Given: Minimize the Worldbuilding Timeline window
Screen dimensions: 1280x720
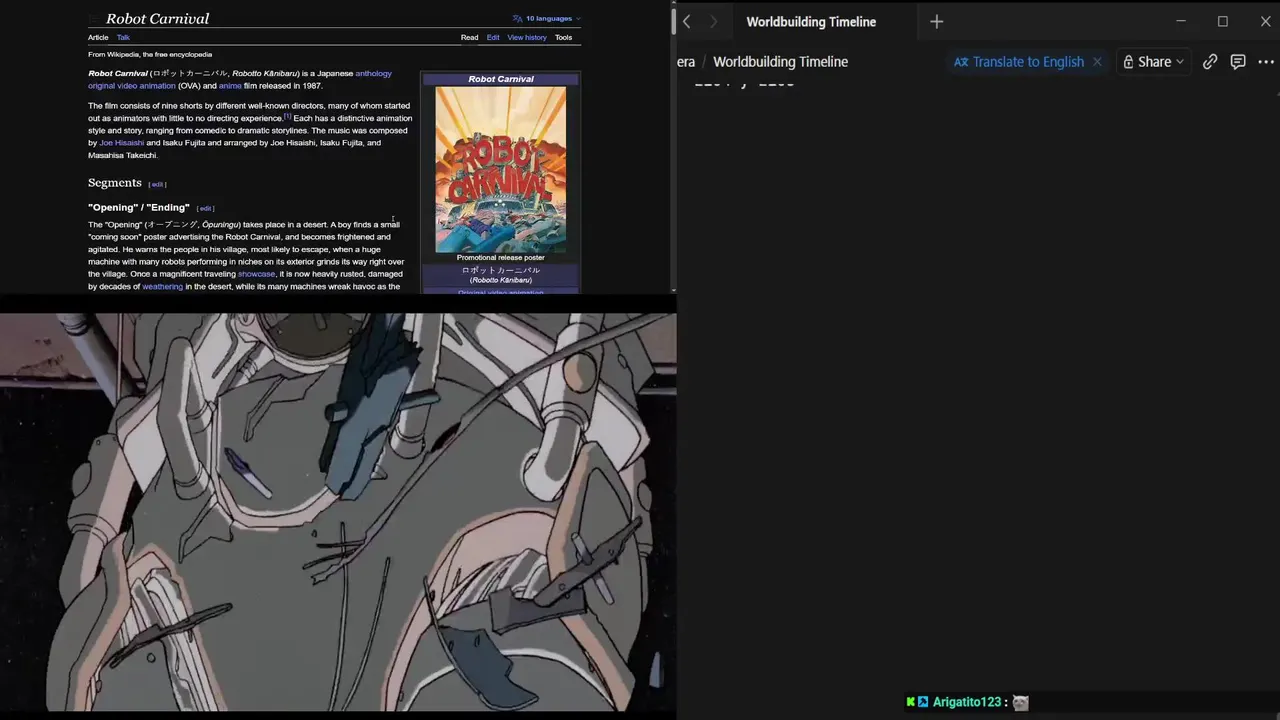Looking at the screenshot, I should click(1181, 21).
